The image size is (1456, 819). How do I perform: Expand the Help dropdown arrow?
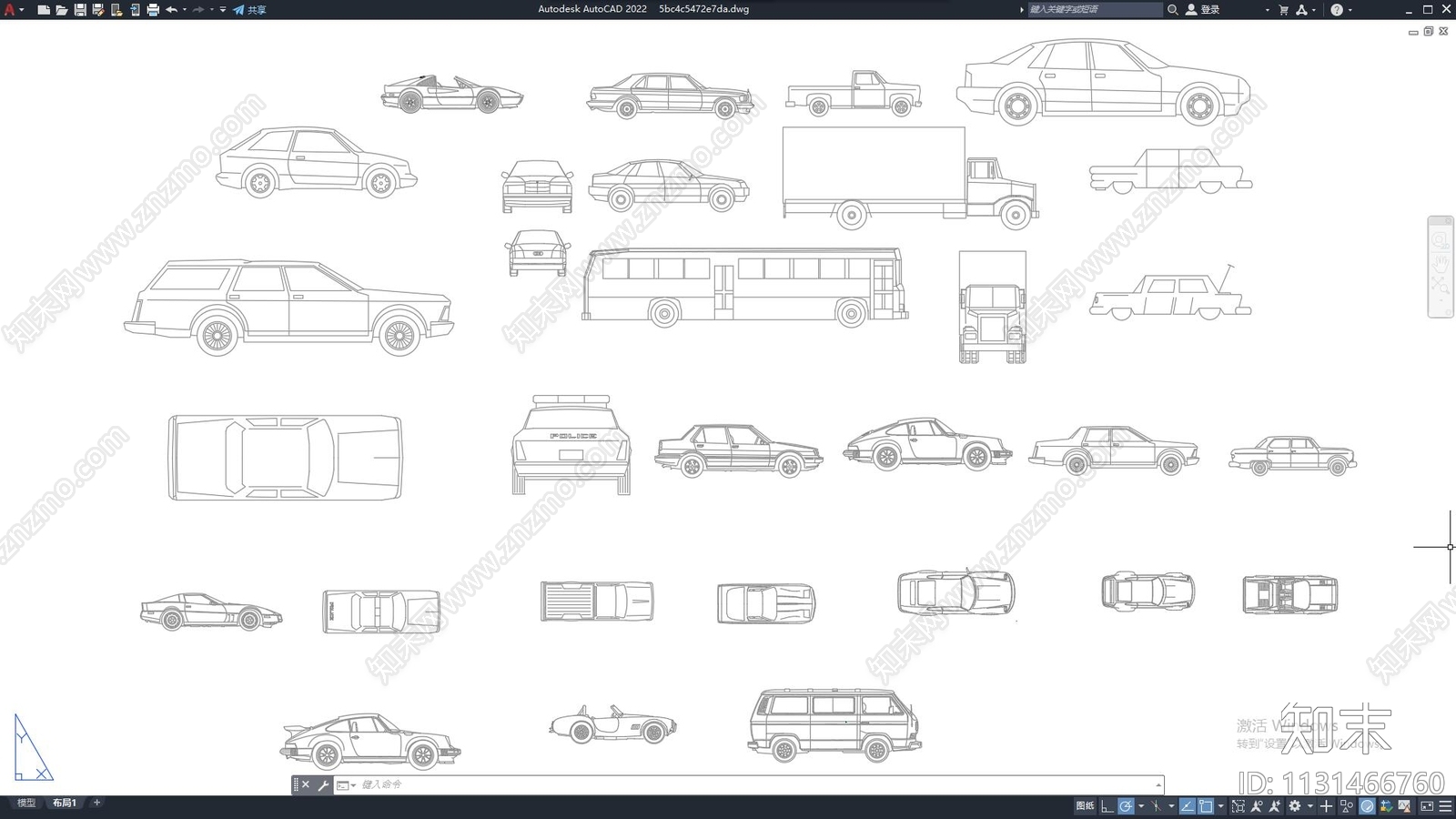1350,10
